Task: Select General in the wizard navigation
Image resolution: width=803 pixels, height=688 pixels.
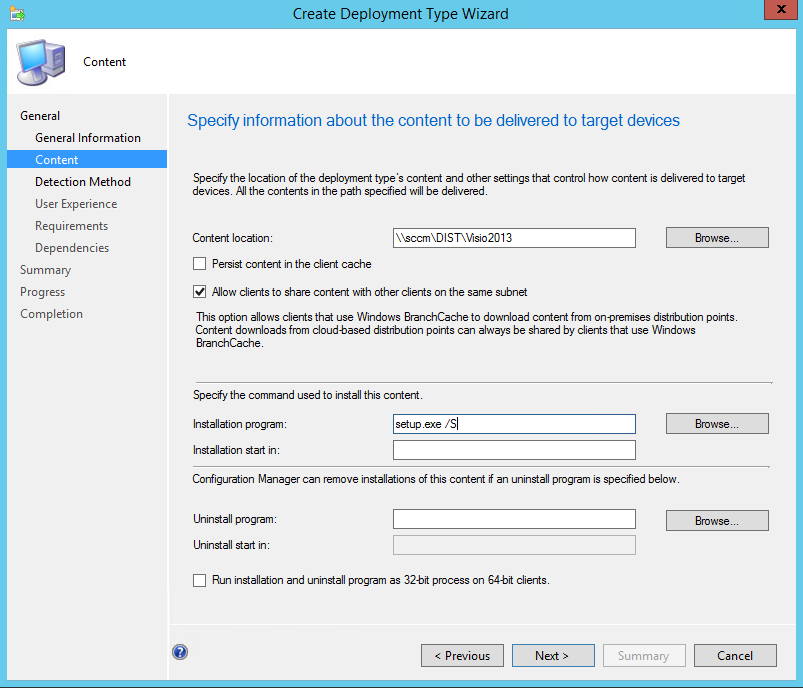Action: [x=40, y=116]
